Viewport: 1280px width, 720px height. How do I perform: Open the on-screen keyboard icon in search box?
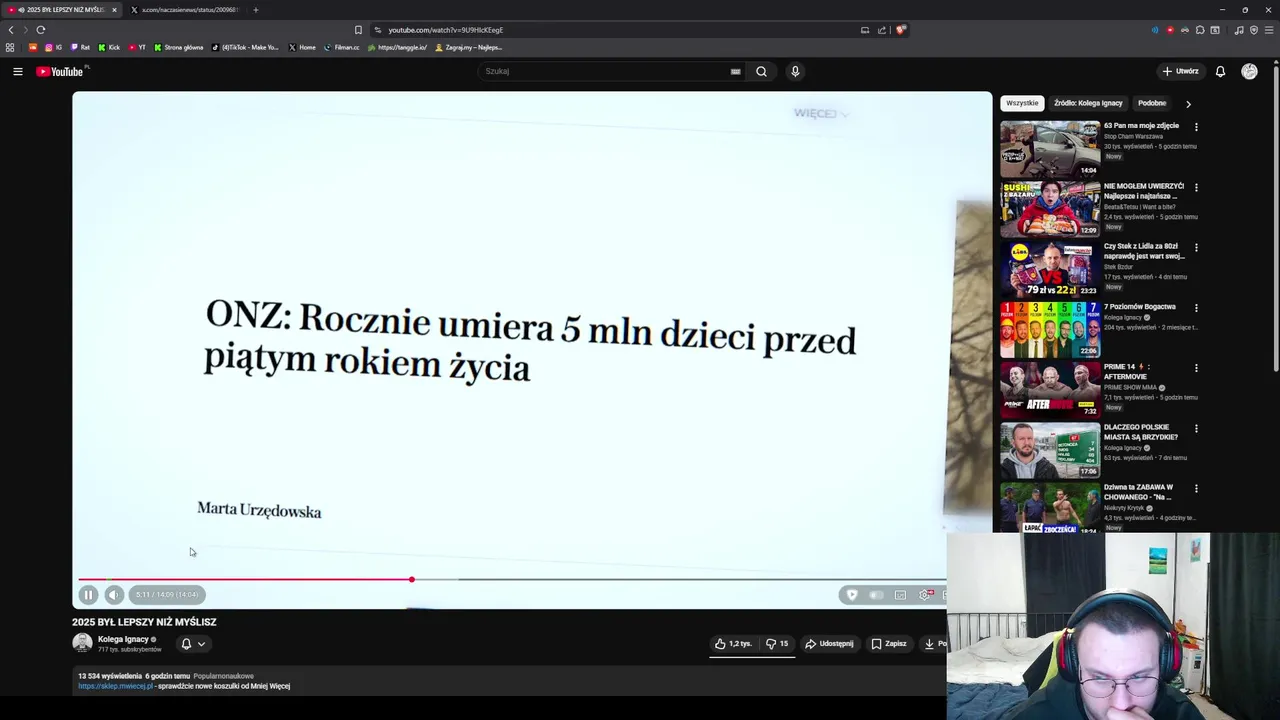click(x=736, y=71)
